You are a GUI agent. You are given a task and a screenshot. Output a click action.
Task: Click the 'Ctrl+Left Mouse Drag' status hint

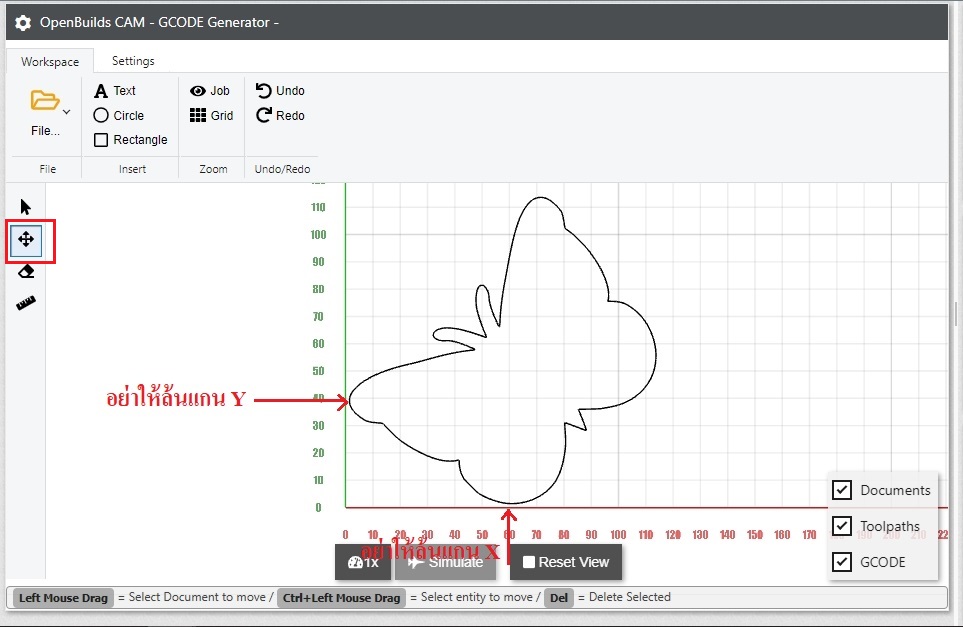click(x=341, y=598)
